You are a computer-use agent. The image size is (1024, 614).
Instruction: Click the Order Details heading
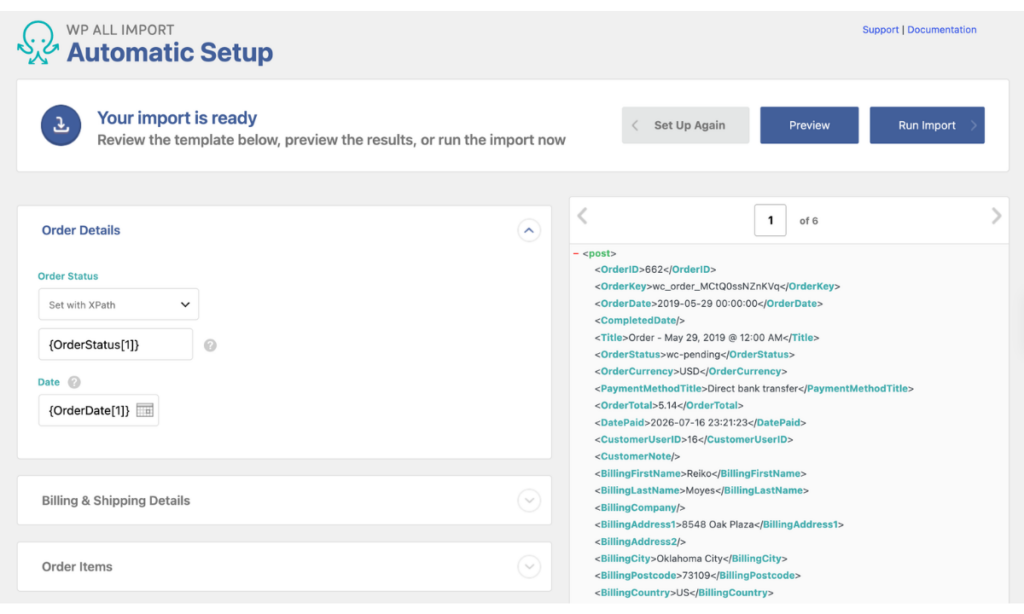[81, 230]
